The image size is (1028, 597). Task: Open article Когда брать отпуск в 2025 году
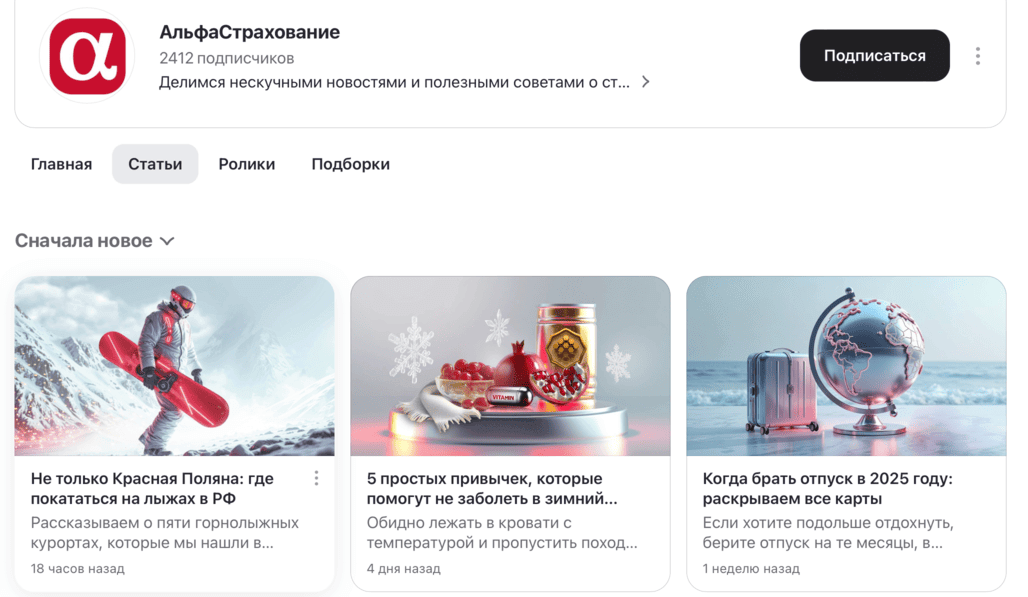827,488
